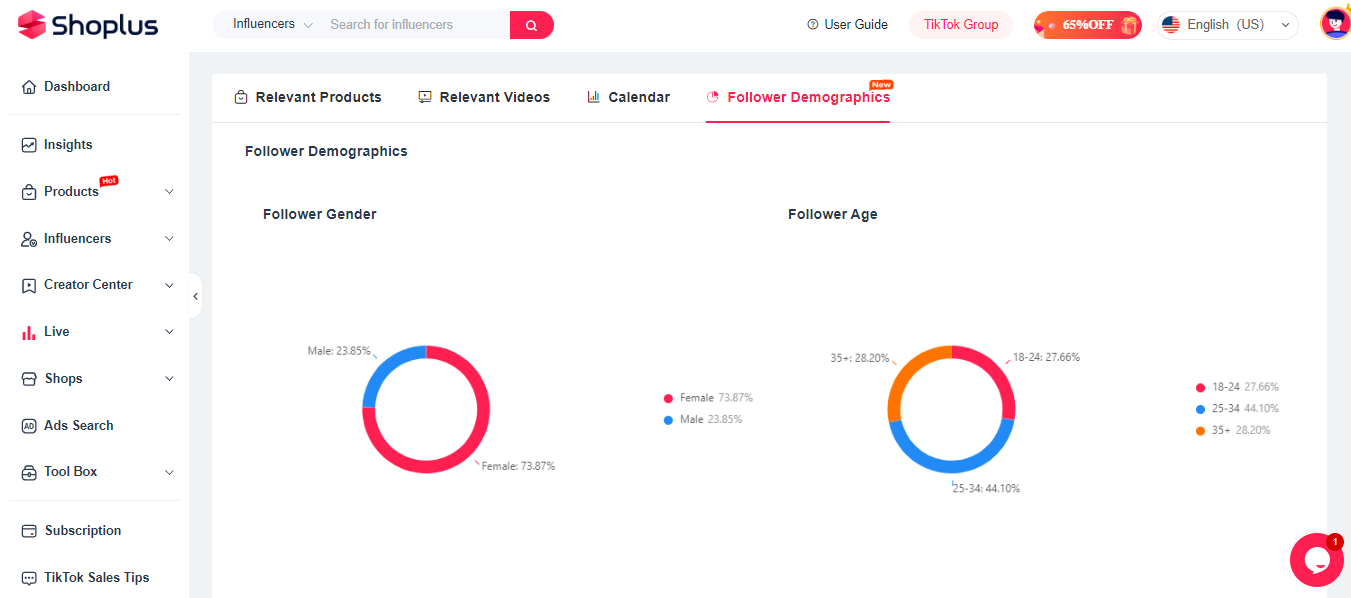
Task: Open the Influencers search type dropdown
Action: [273, 24]
